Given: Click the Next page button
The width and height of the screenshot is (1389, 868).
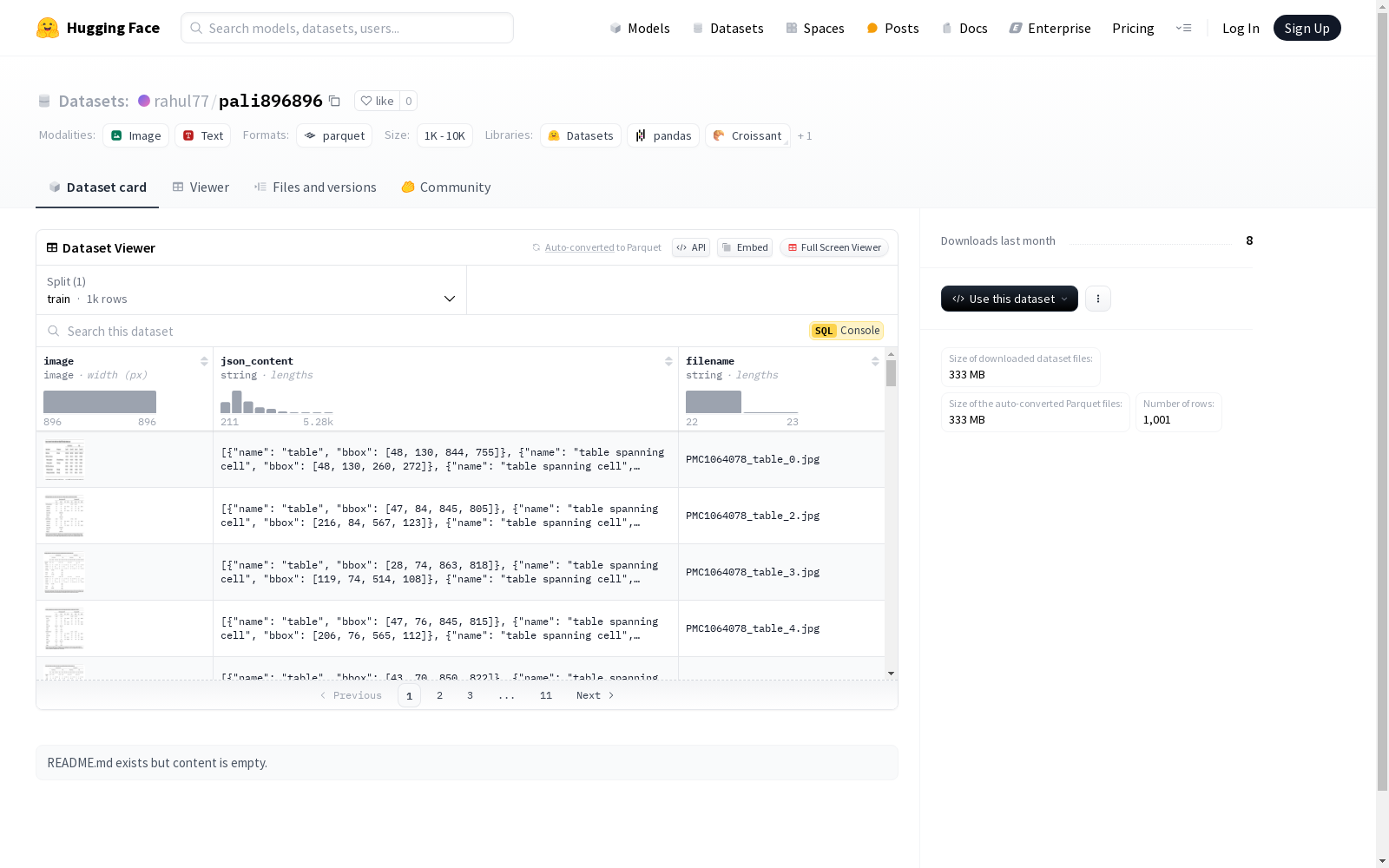Looking at the screenshot, I should pyautogui.click(x=596, y=695).
